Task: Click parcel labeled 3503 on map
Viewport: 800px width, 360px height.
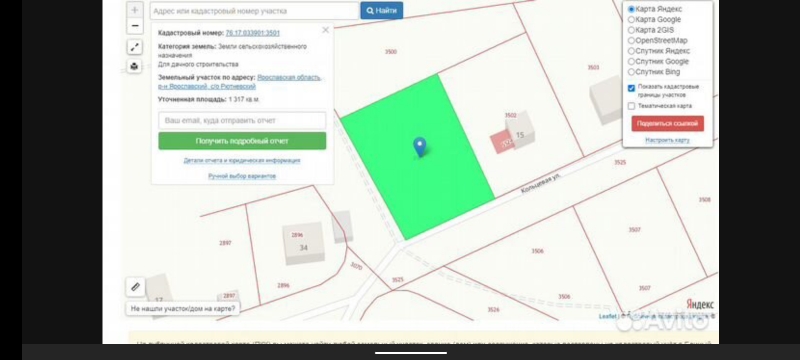Action: click(593, 68)
